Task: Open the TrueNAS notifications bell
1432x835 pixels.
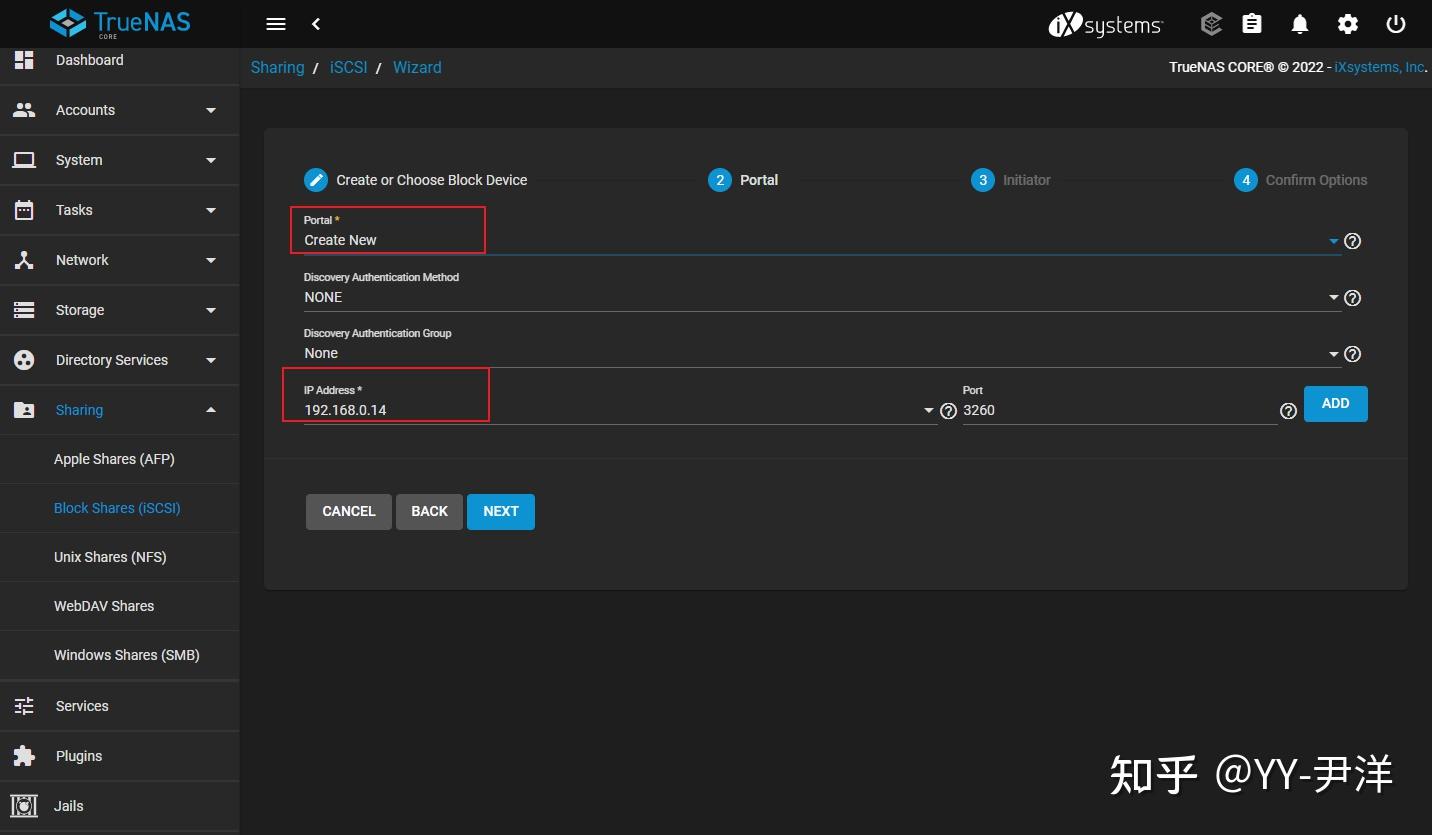Action: (x=1299, y=24)
